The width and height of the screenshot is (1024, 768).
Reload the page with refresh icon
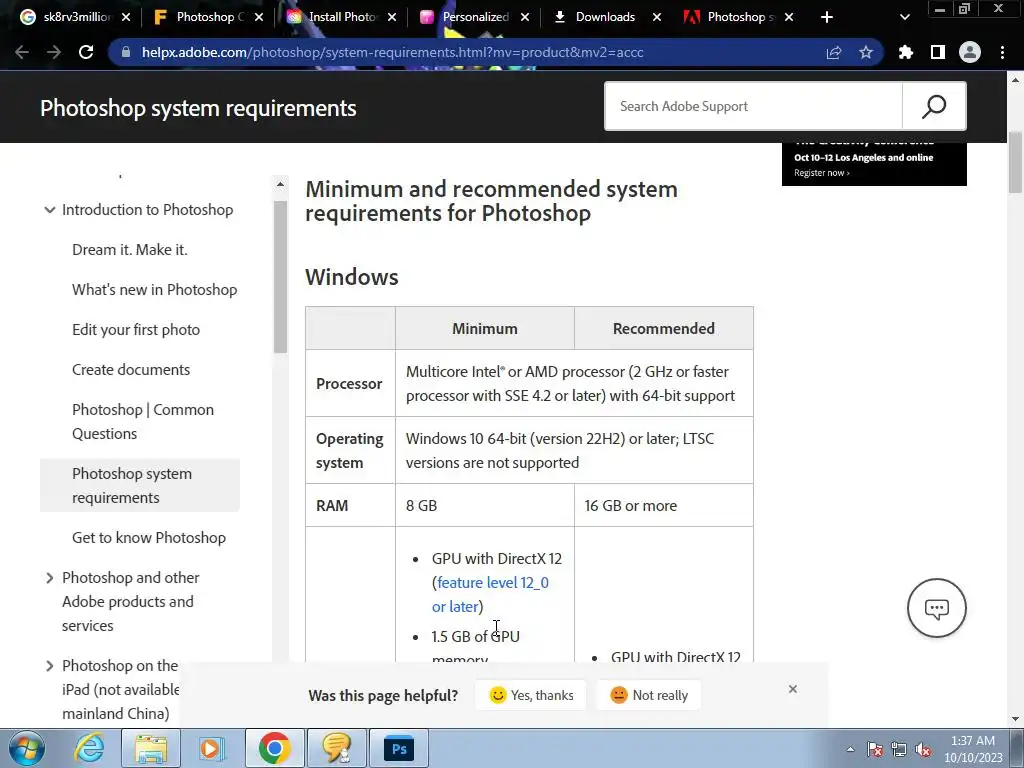coord(86,52)
